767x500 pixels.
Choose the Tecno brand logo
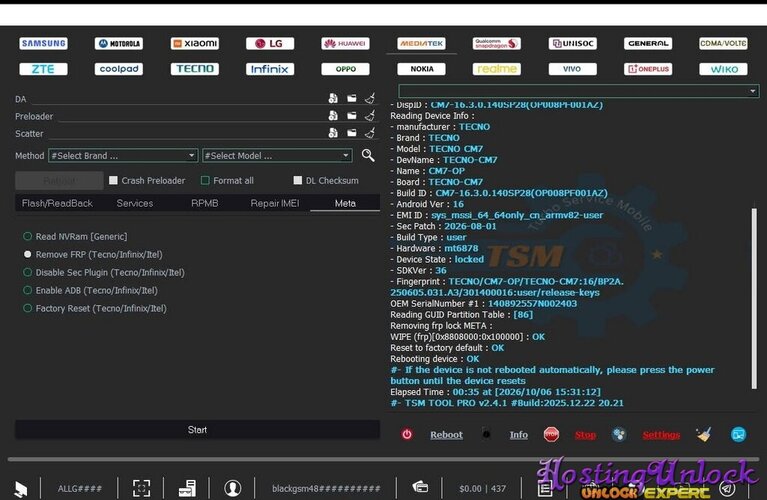(x=195, y=69)
